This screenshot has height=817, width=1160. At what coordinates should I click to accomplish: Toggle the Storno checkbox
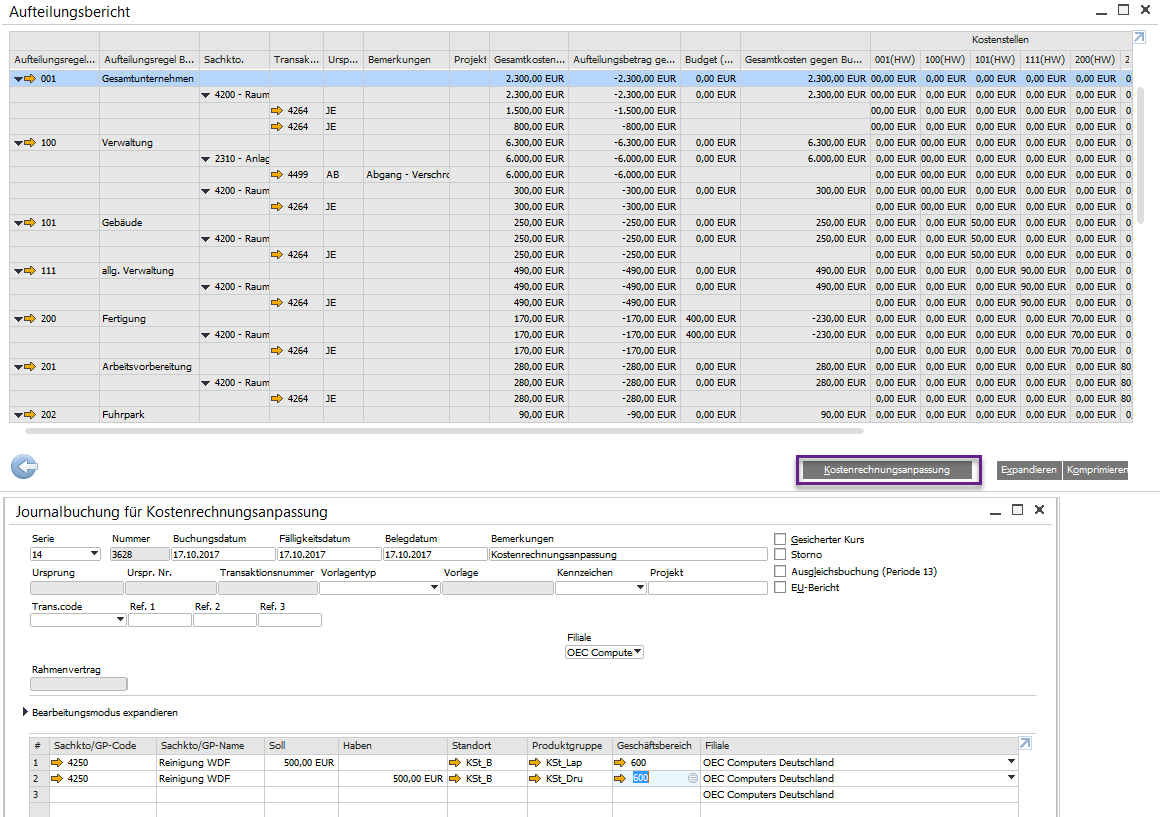780,554
